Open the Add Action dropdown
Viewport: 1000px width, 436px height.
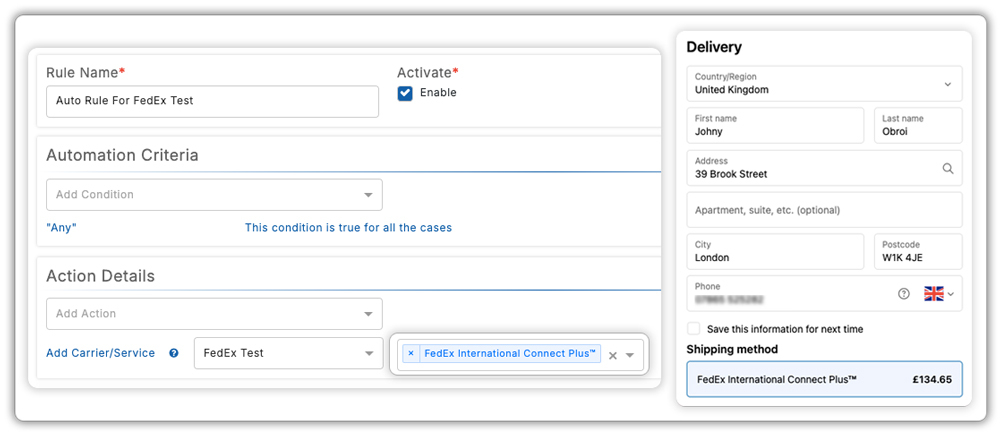click(214, 314)
